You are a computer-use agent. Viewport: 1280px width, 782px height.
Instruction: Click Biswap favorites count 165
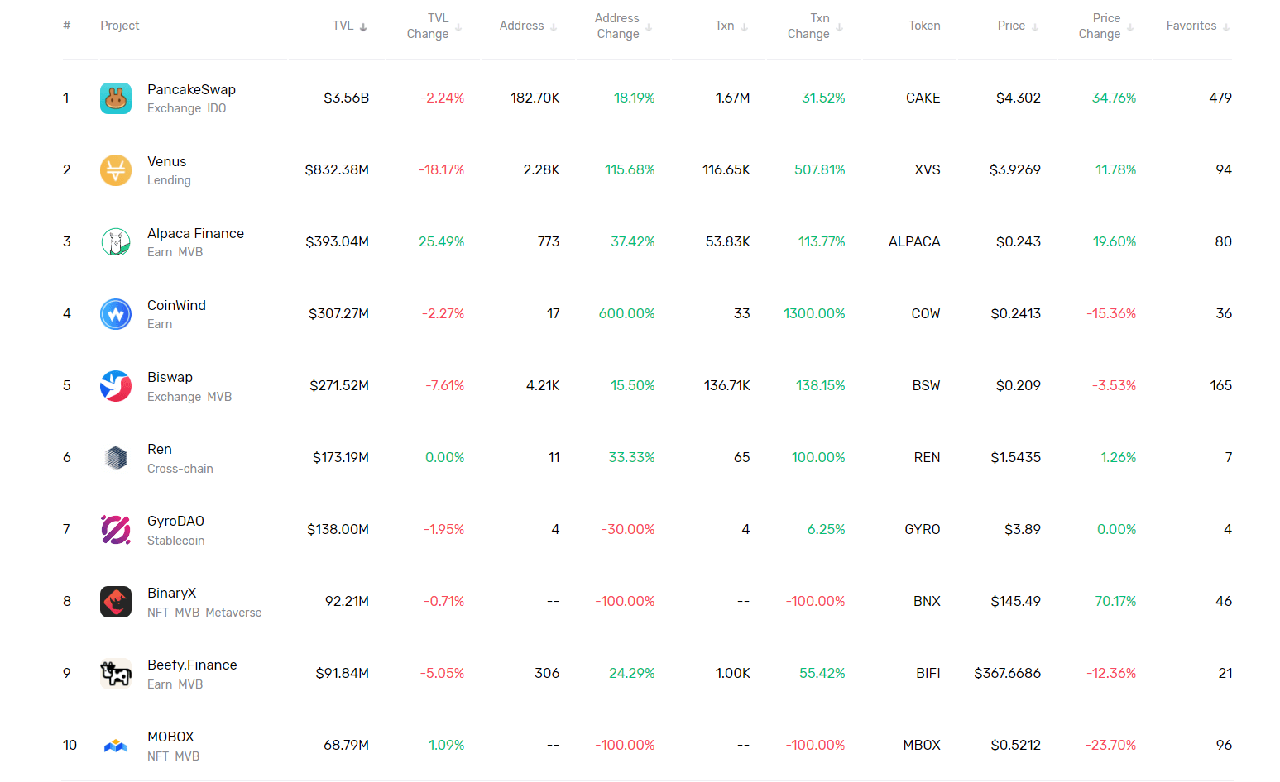tap(1220, 386)
